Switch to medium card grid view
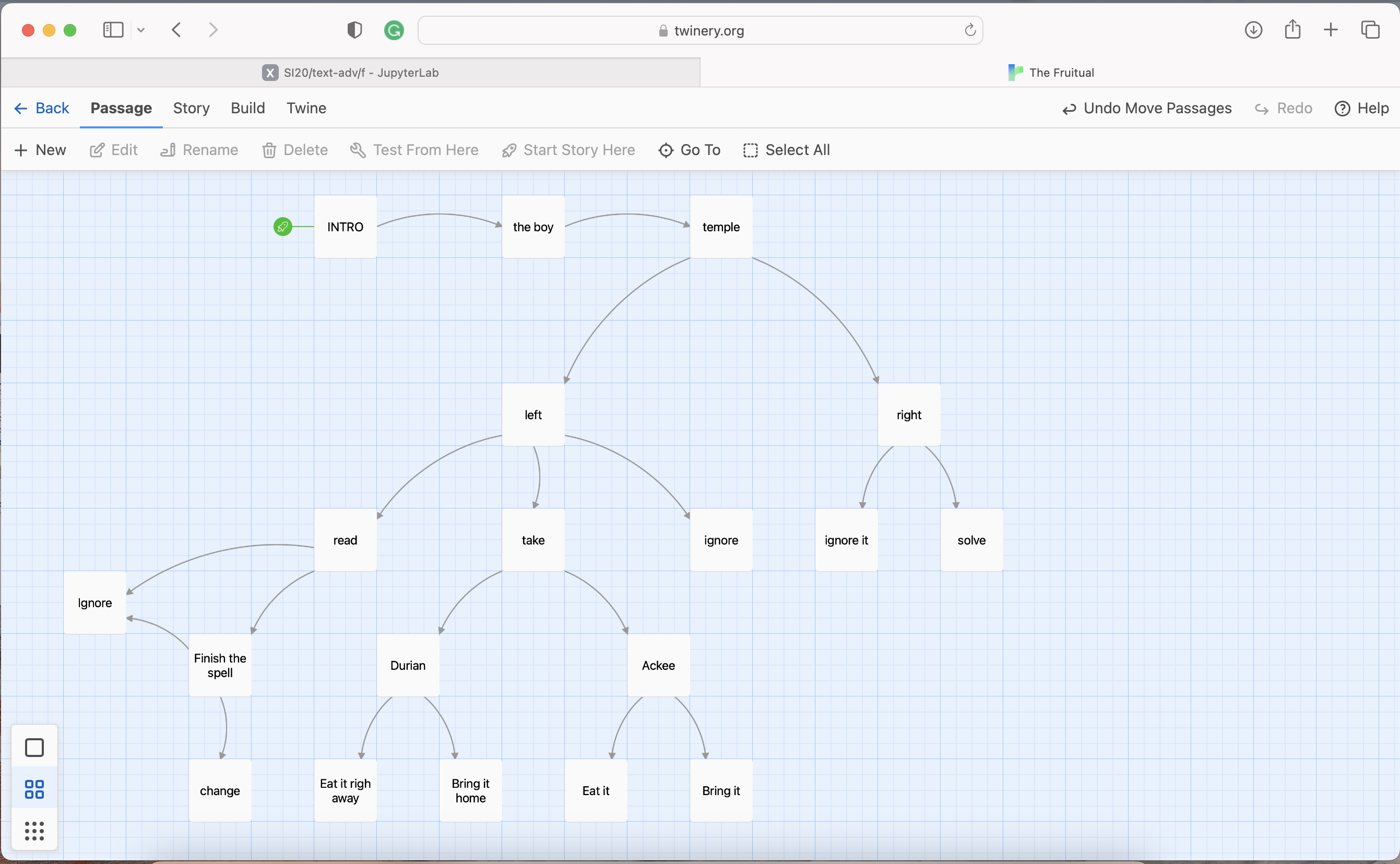This screenshot has height=864, width=1400. pos(34,789)
